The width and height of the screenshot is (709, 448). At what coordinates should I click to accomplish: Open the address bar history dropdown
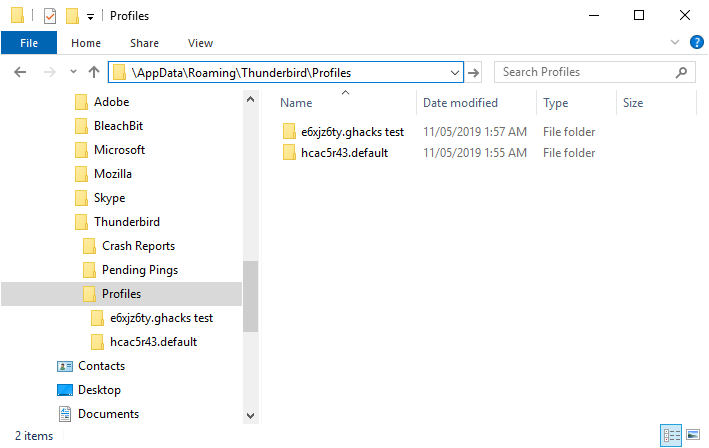pyautogui.click(x=455, y=72)
